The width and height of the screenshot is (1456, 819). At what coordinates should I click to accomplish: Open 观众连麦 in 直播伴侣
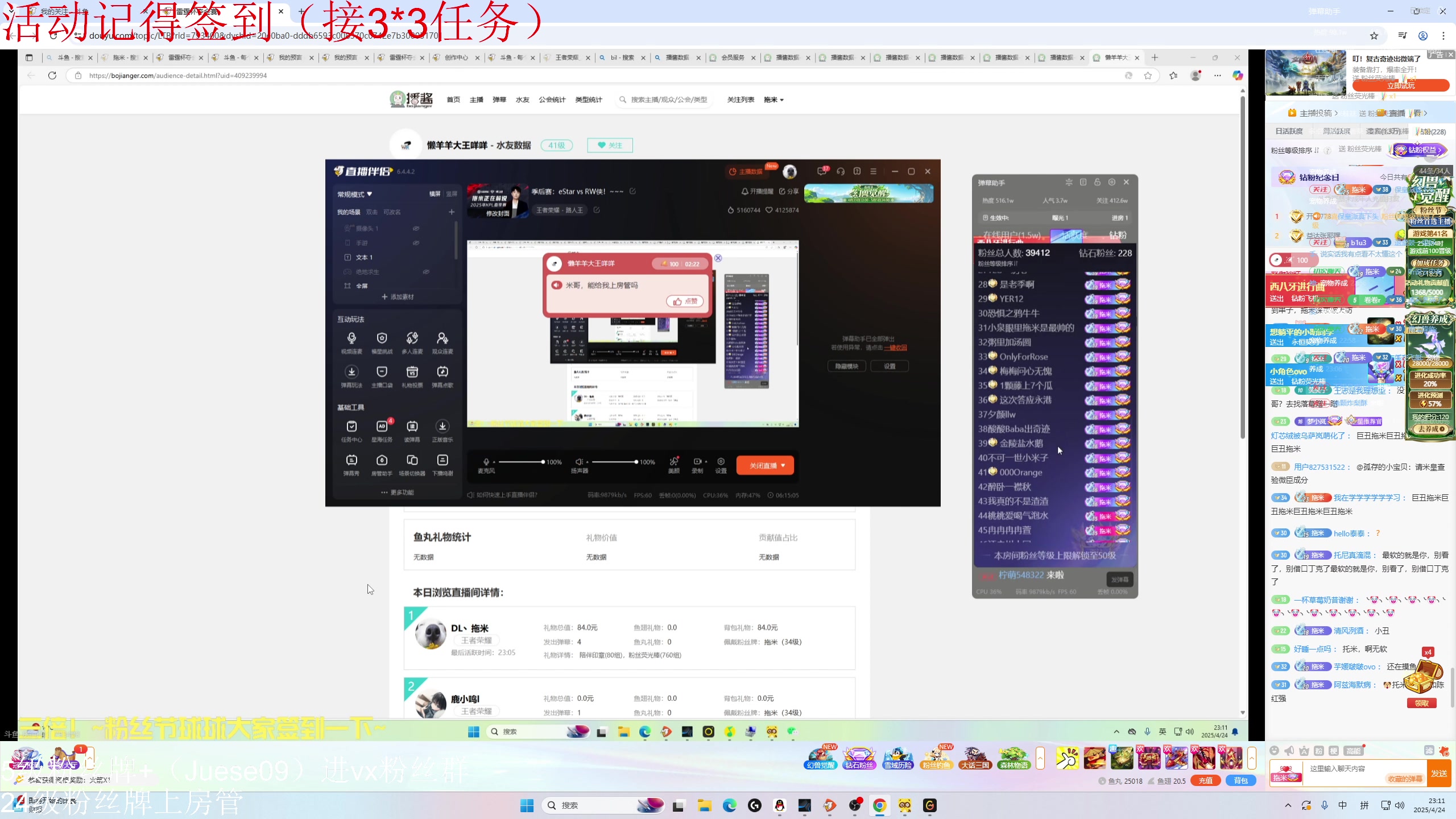pos(442,343)
